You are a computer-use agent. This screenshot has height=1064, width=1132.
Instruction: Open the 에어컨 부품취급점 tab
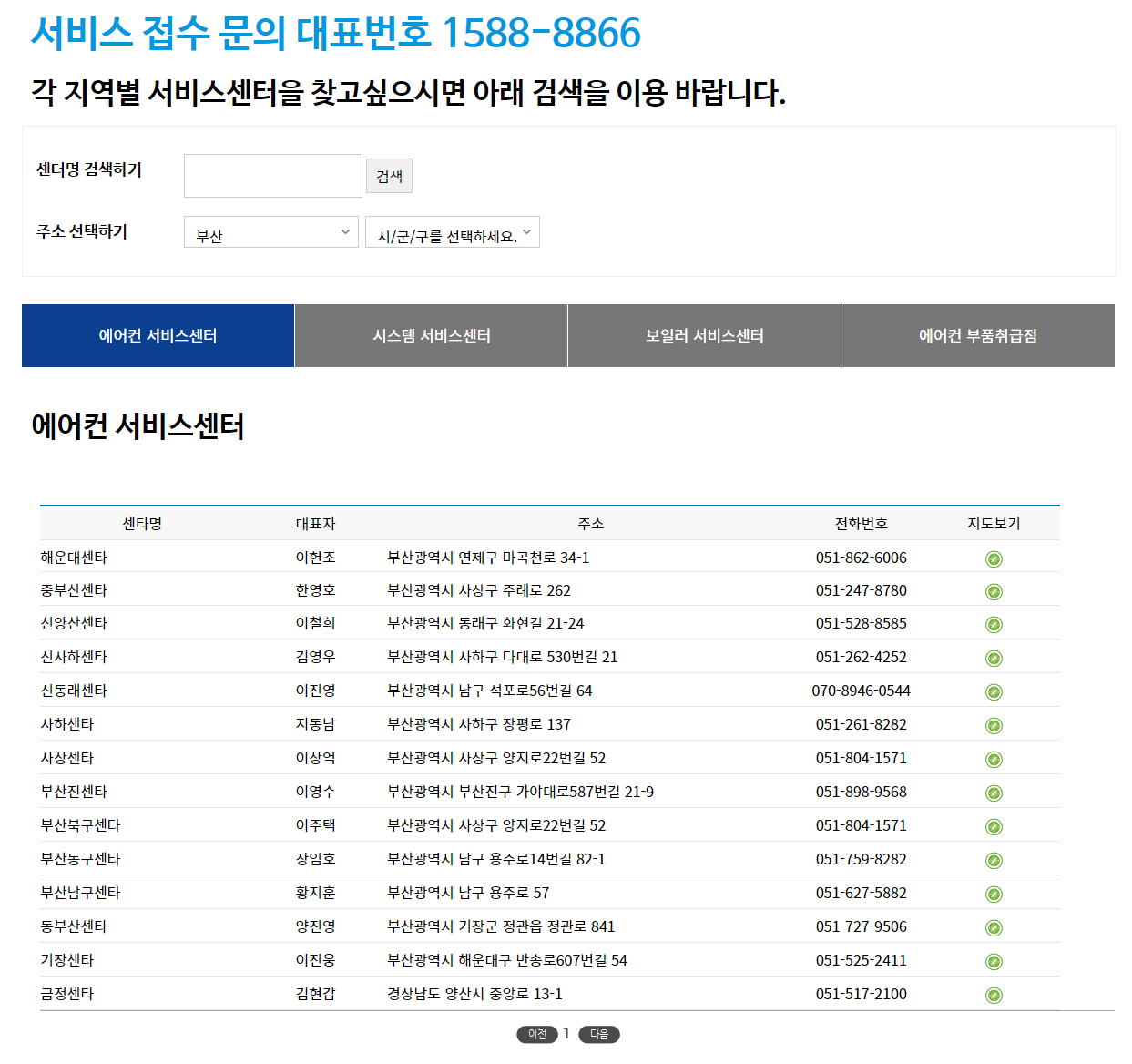tap(977, 335)
